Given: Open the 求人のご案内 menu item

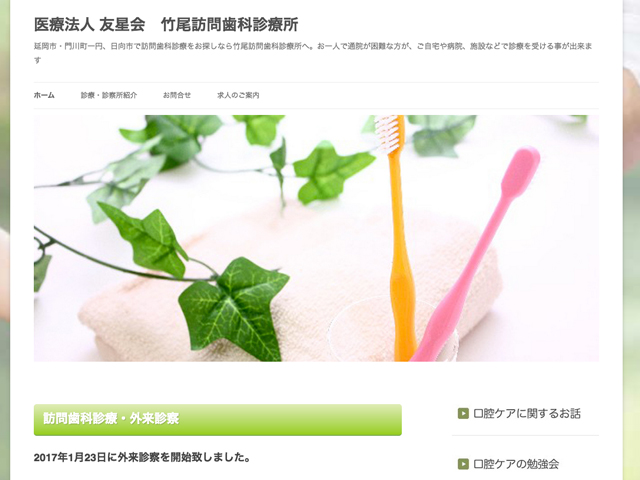Looking at the screenshot, I should (x=238, y=95).
